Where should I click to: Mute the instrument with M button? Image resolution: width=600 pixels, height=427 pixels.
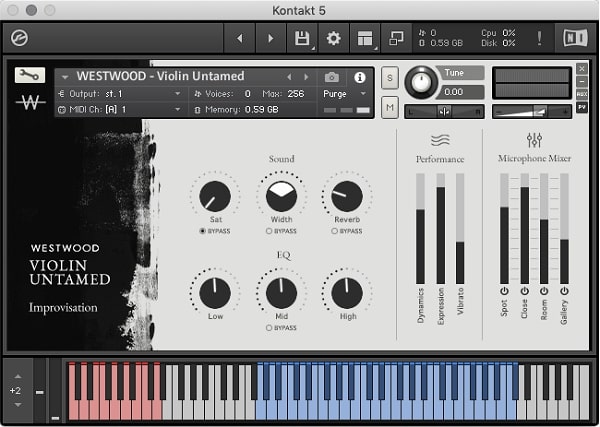click(390, 108)
